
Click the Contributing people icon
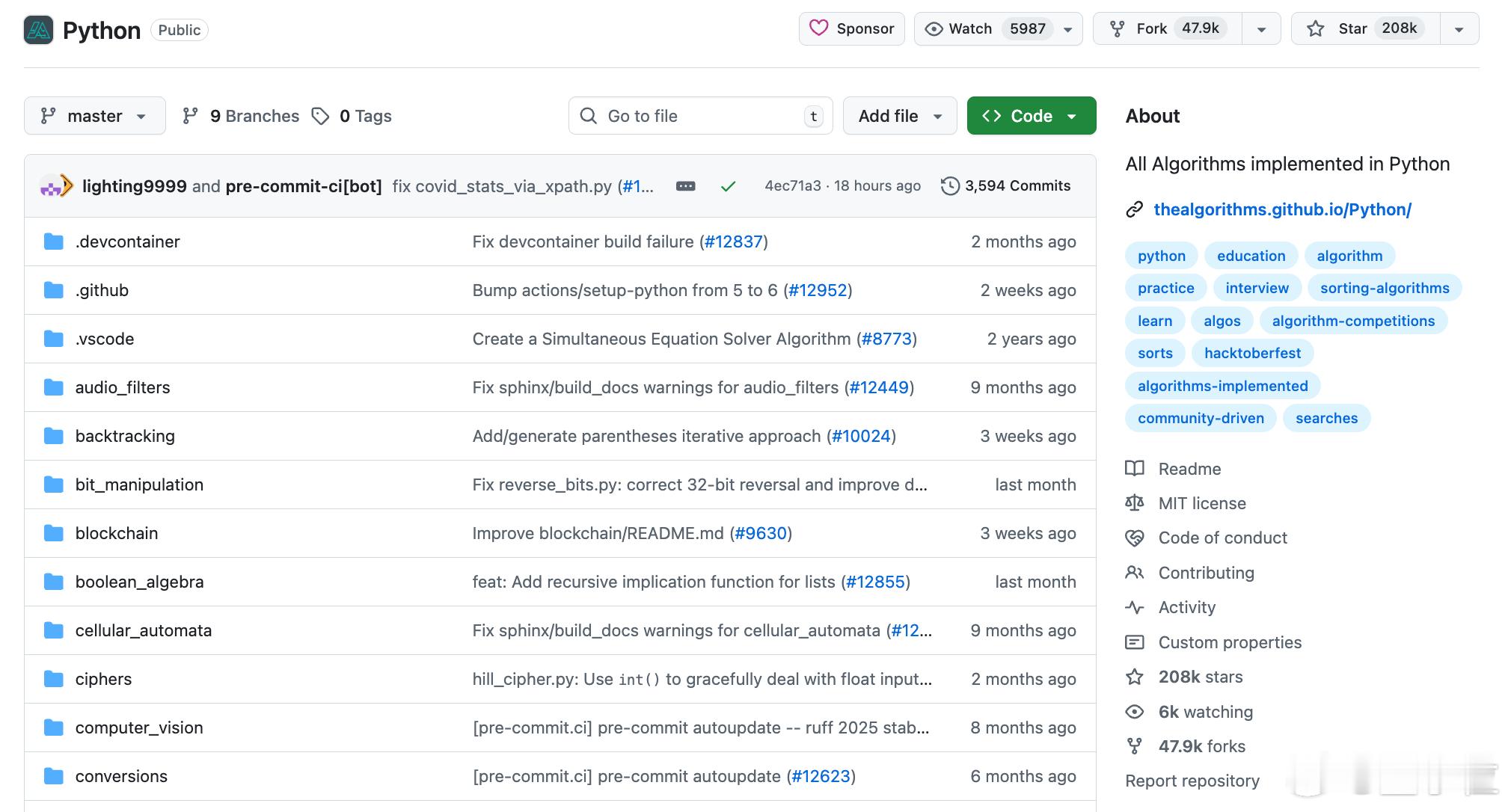[x=1135, y=573]
